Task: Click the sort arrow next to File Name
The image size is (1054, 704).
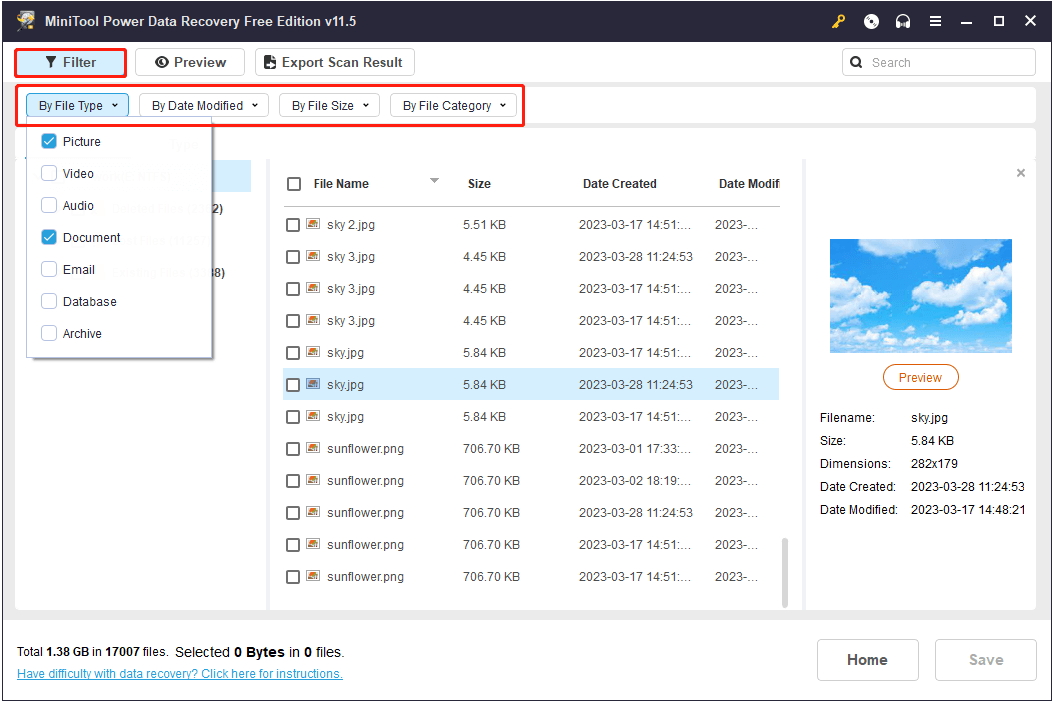Action: tap(434, 181)
